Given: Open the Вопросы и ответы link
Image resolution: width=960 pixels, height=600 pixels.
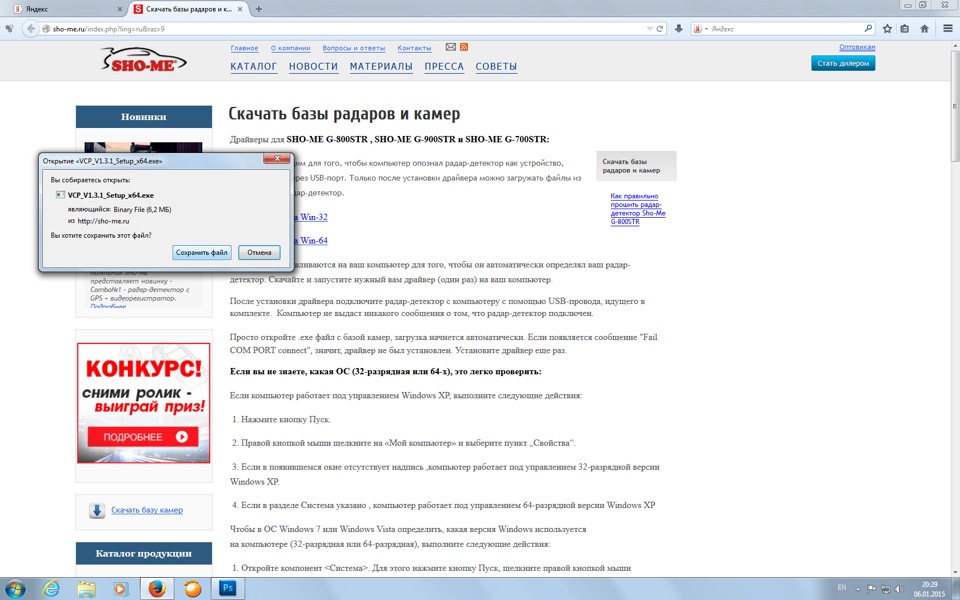Looking at the screenshot, I should 354,48.
